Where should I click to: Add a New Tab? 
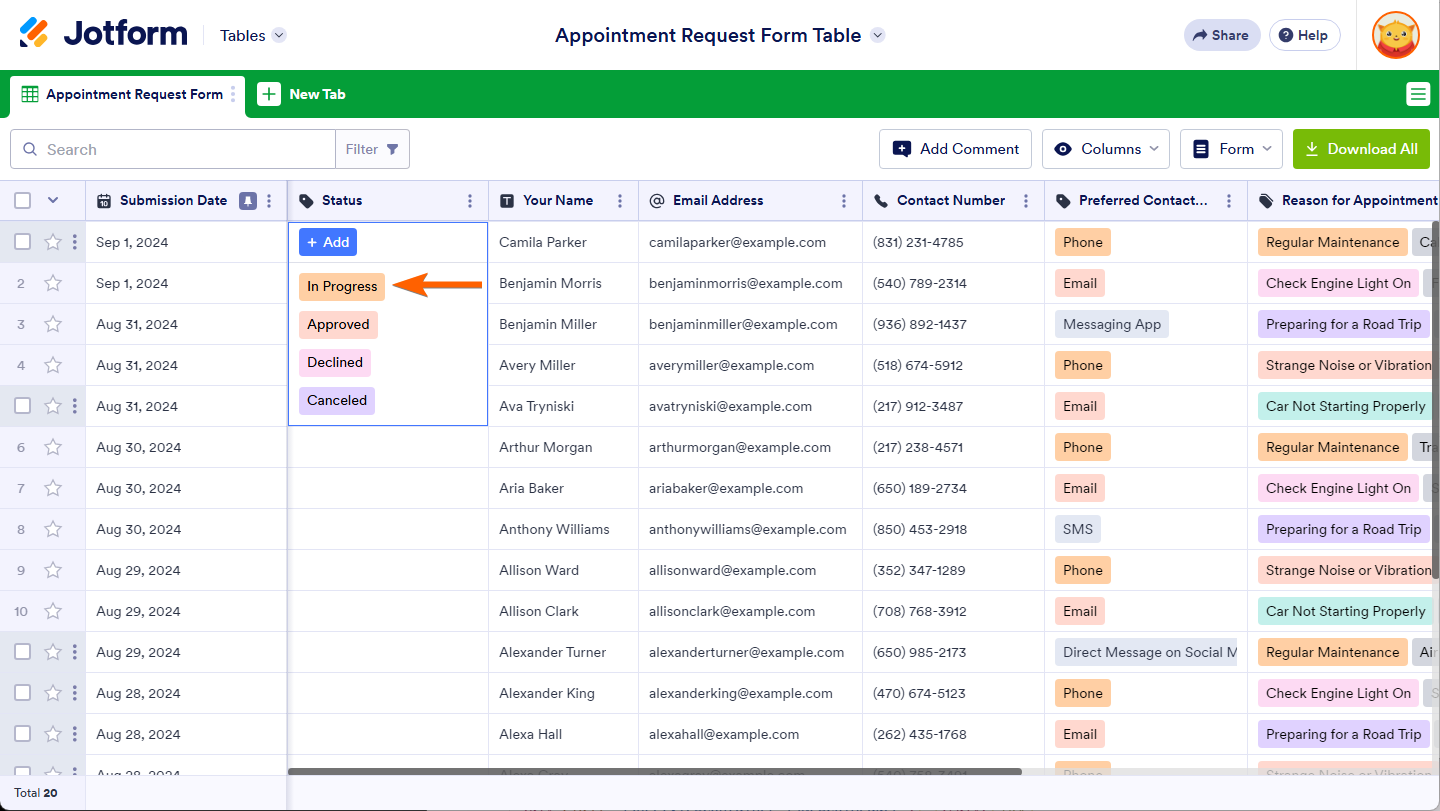click(x=303, y=94)
